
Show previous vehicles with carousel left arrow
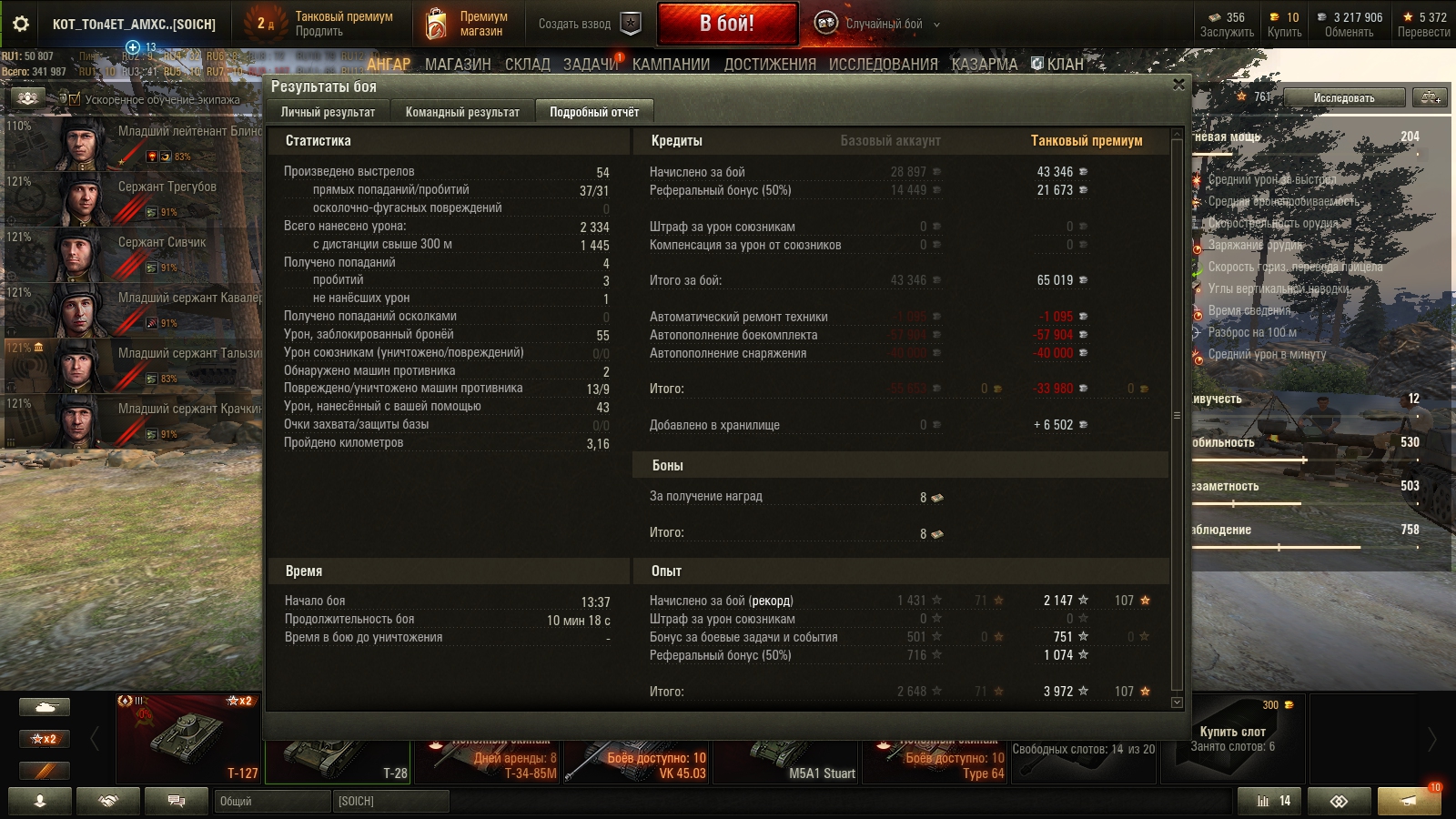click(x=95, y=739)
